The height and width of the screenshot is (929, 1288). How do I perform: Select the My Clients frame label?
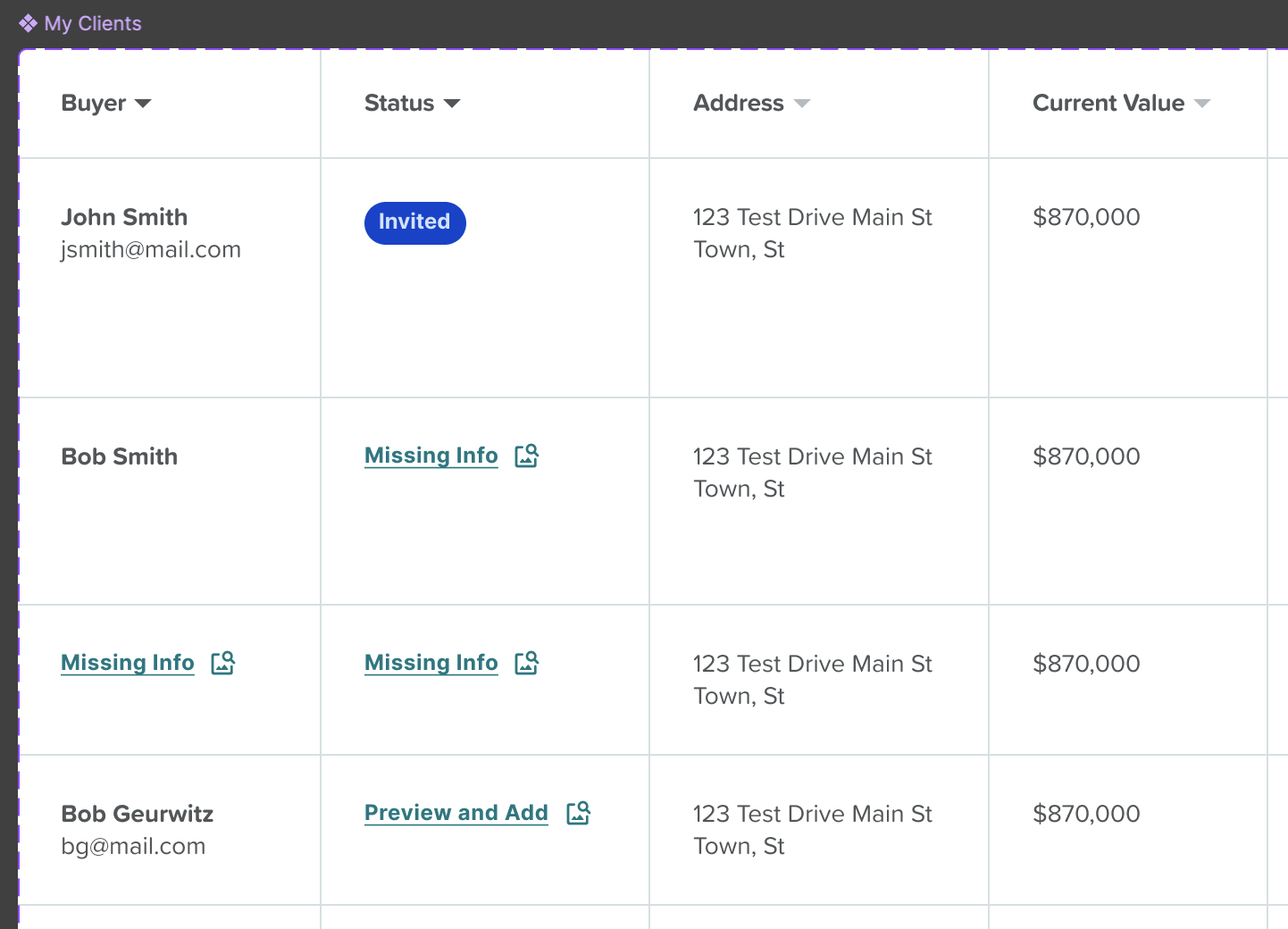point(93,23)
